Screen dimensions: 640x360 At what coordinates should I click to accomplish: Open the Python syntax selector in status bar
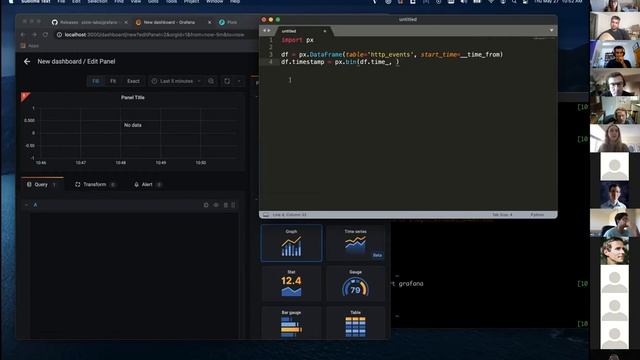pos(537,215)
